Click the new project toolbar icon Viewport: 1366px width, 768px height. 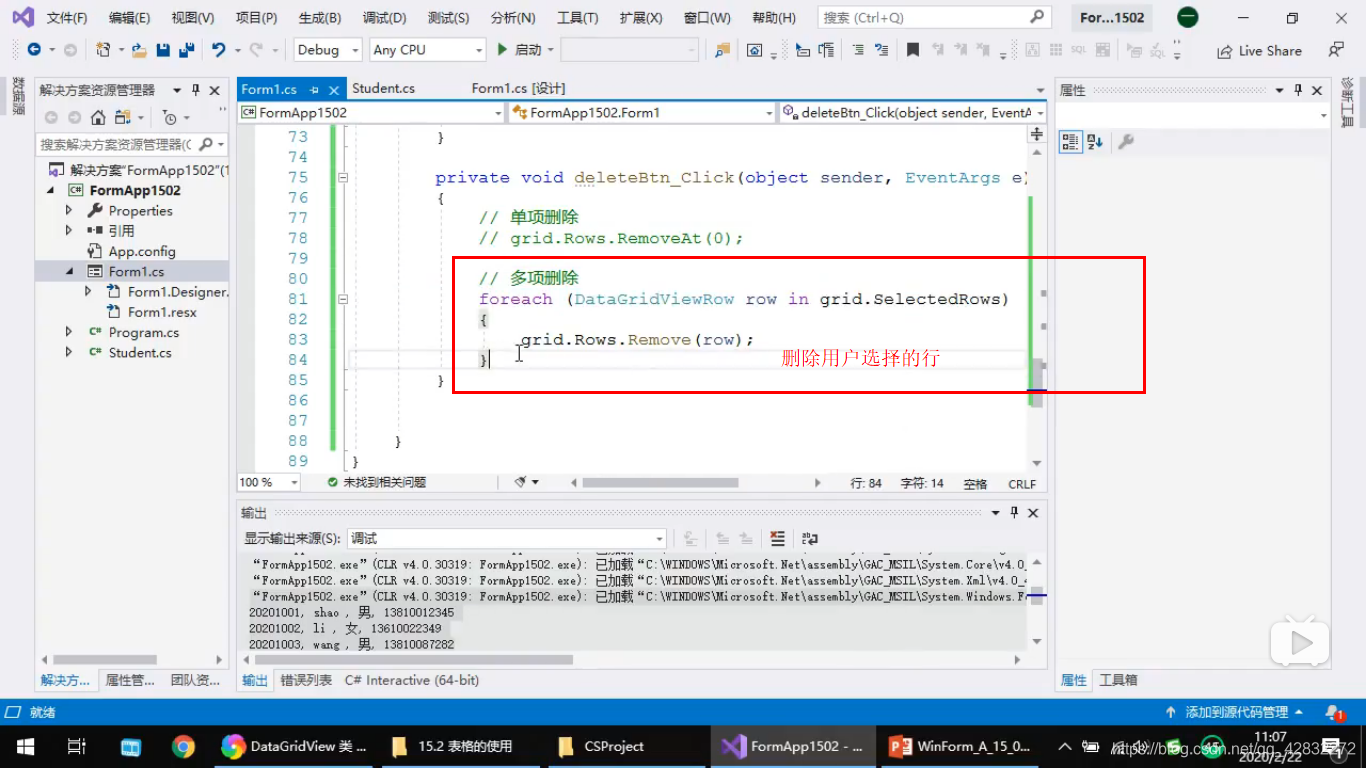point(103,50)
